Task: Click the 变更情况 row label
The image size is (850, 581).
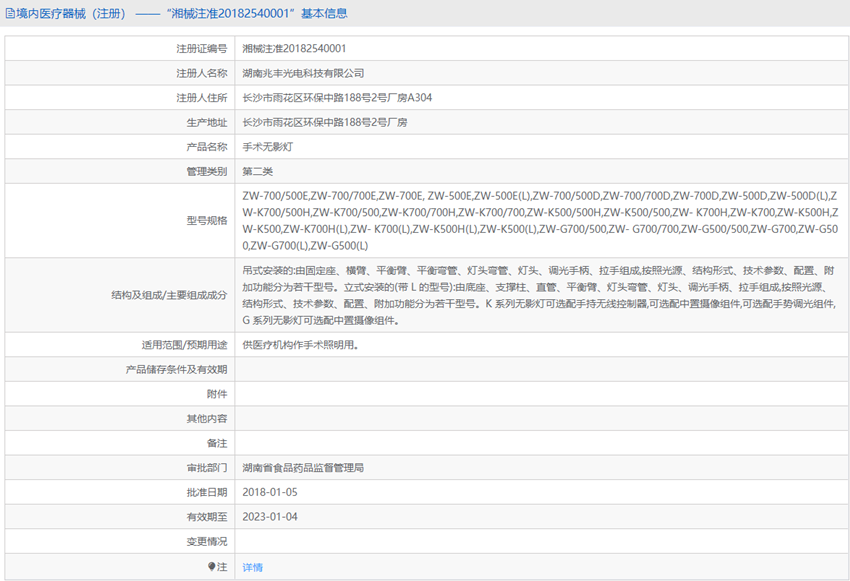Action: 207,542
